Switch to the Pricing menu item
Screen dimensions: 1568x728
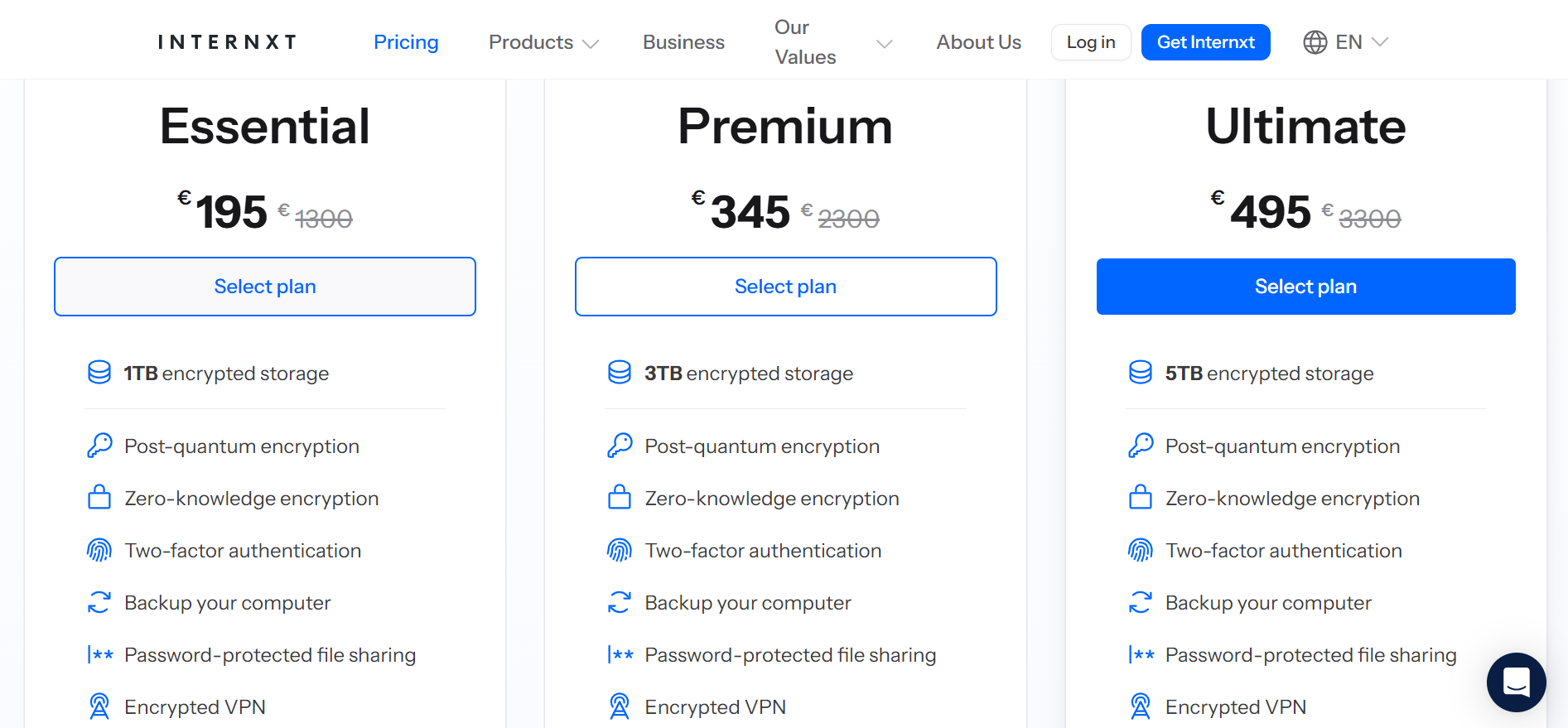click(x=406, y=42)
